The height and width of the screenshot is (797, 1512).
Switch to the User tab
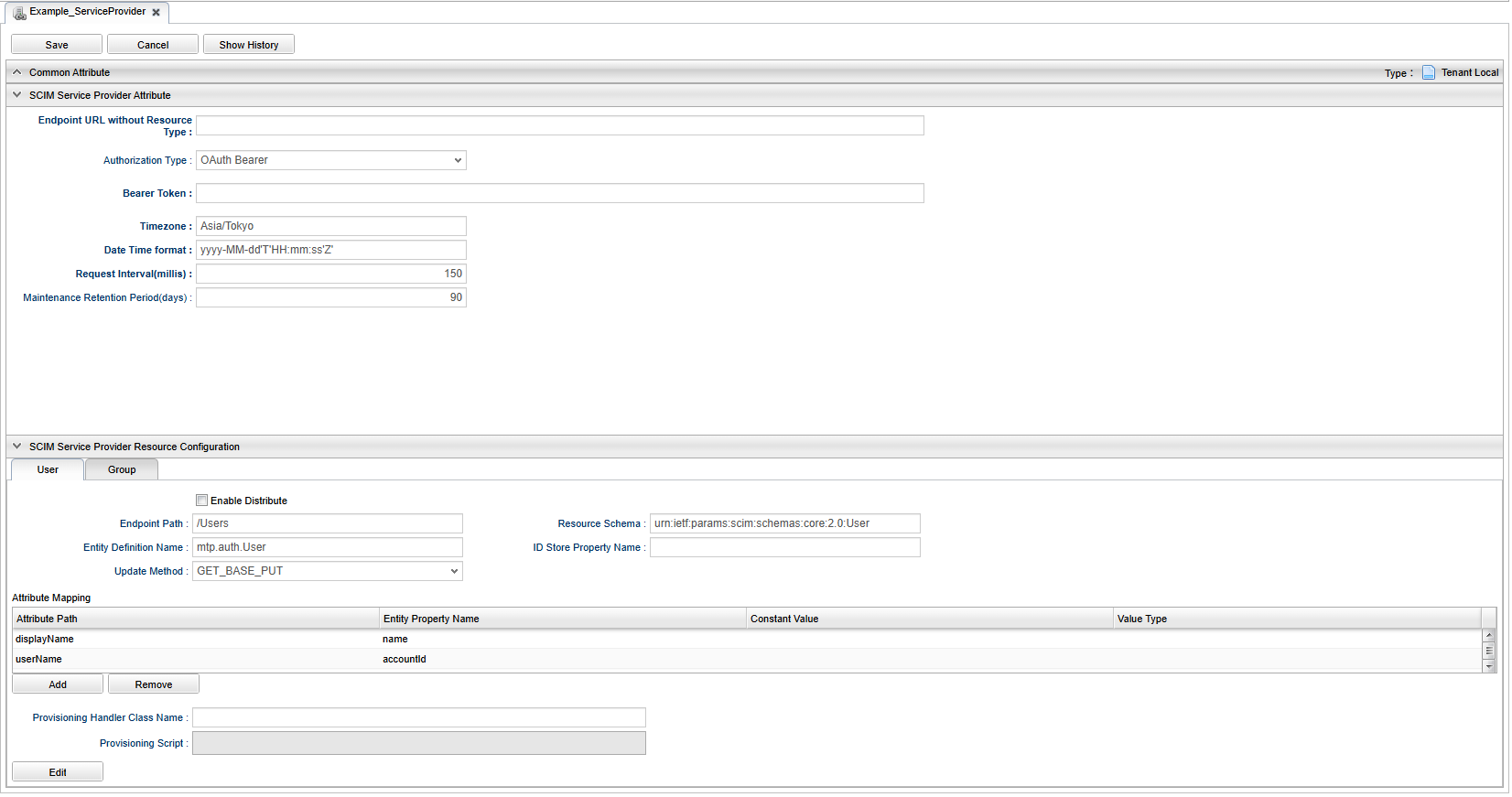point(48,469)
